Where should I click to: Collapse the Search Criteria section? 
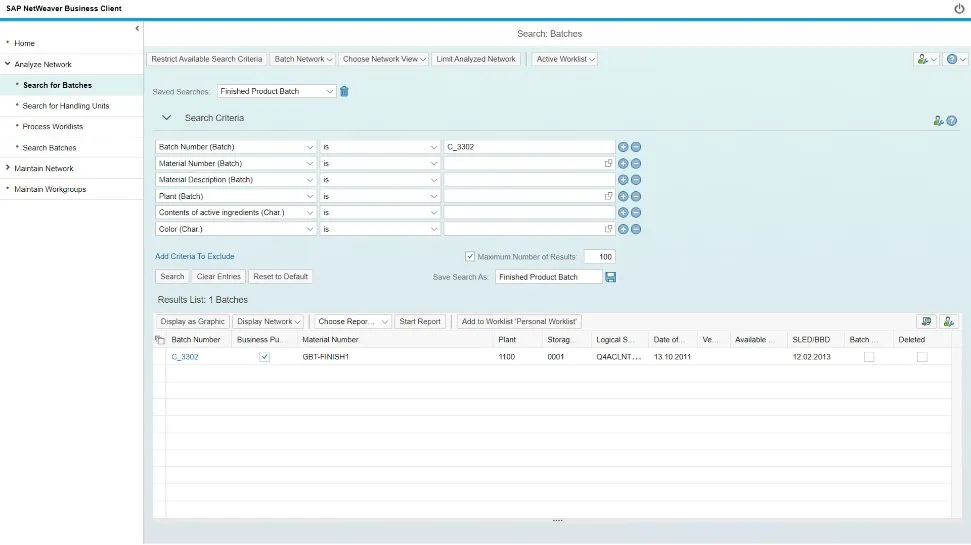click(167, 118)
